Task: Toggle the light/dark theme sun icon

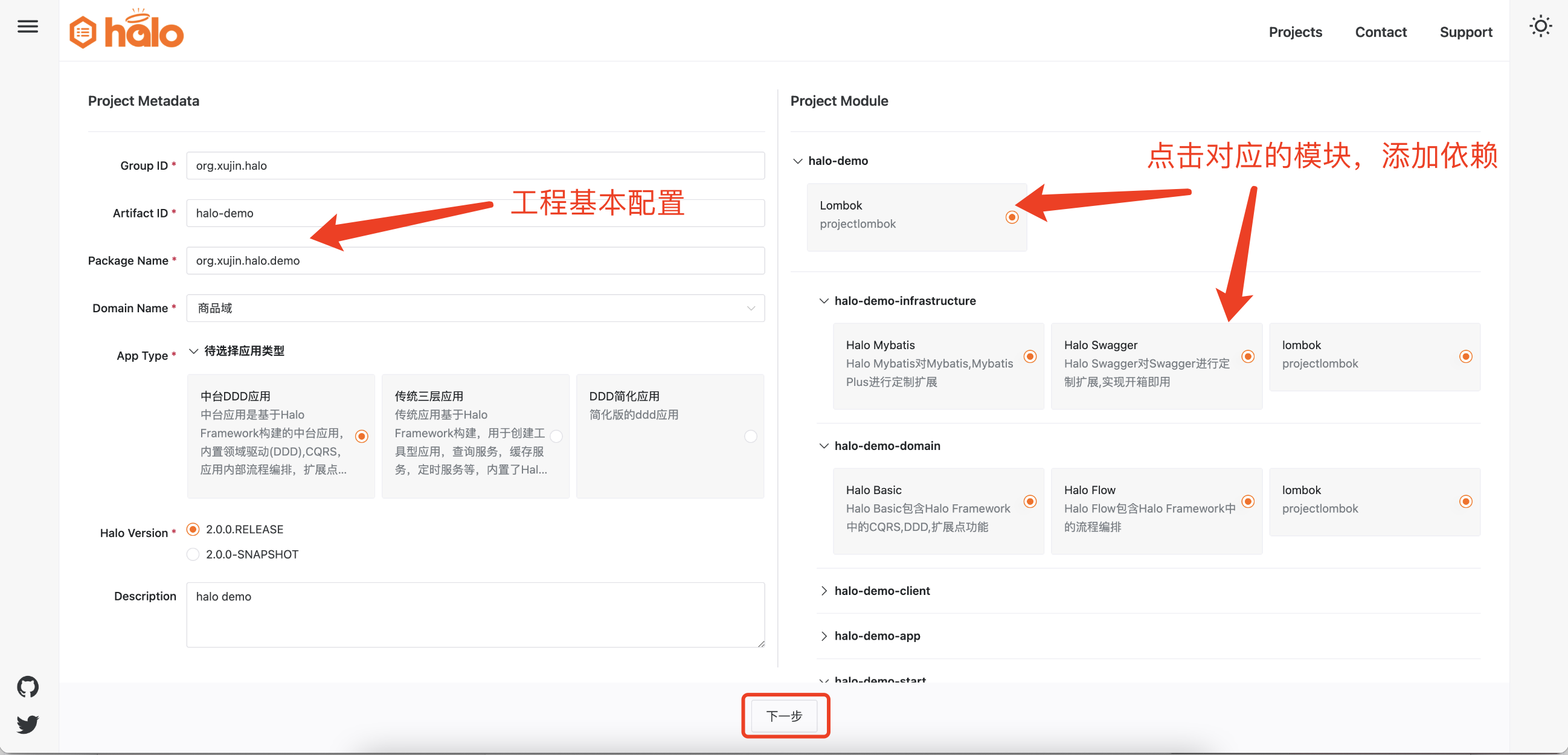Action: point(1540,26)
